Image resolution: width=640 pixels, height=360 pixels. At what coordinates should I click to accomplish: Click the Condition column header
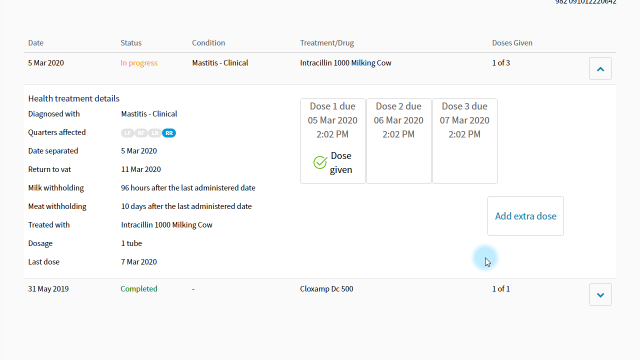tap(209, 43)
